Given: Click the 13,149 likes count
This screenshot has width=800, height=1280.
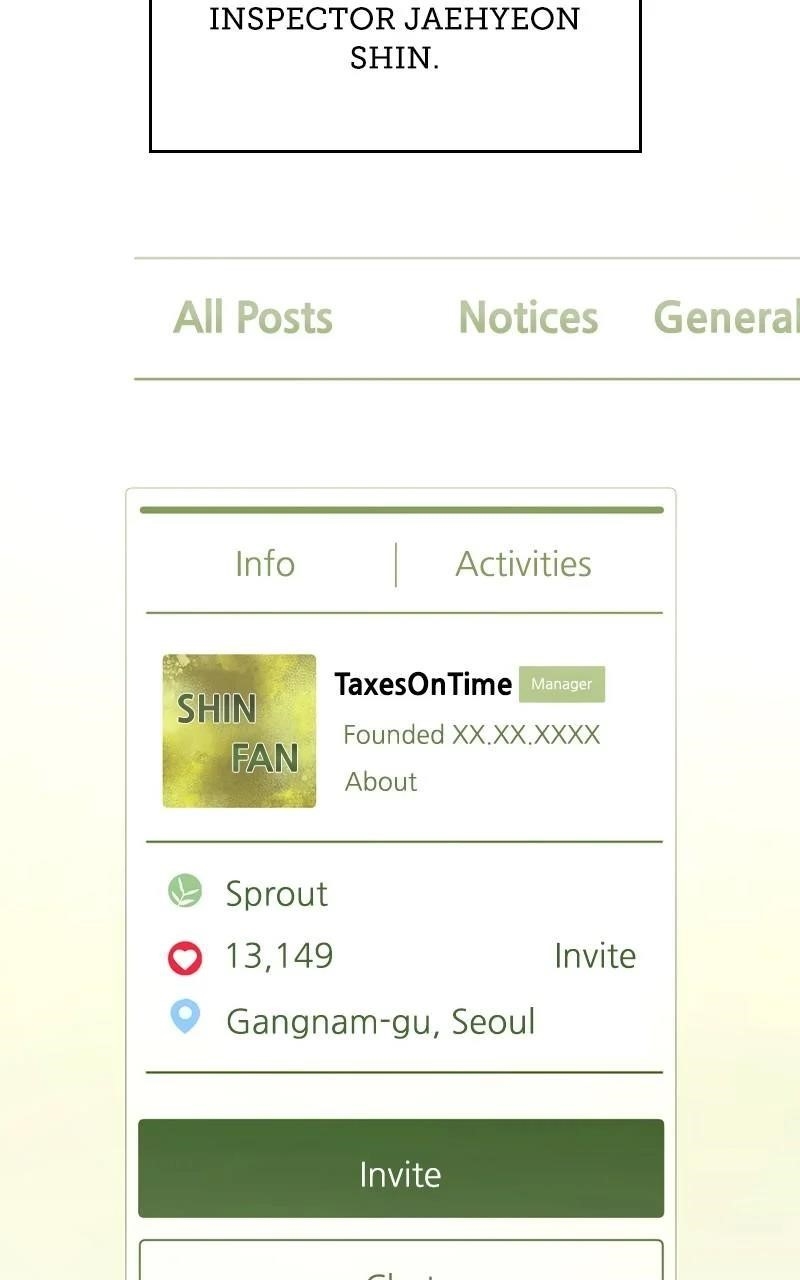Looking at the screenshot, I should coord(279,957).
